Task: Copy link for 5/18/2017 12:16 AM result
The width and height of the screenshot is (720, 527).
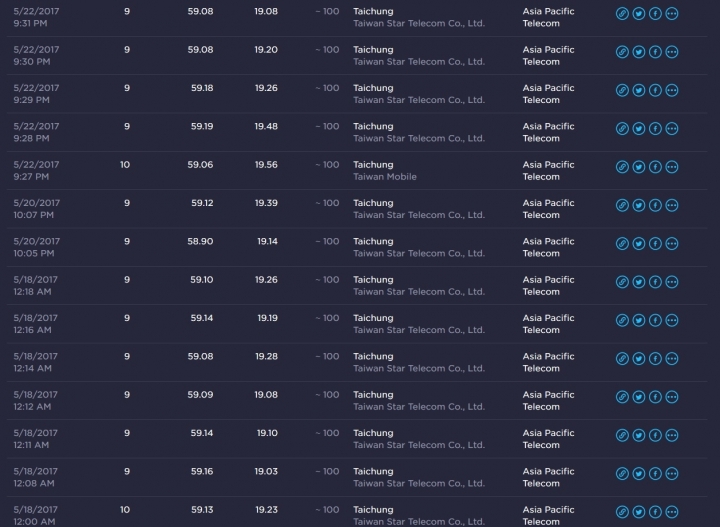Action: [x=622, y=320]
